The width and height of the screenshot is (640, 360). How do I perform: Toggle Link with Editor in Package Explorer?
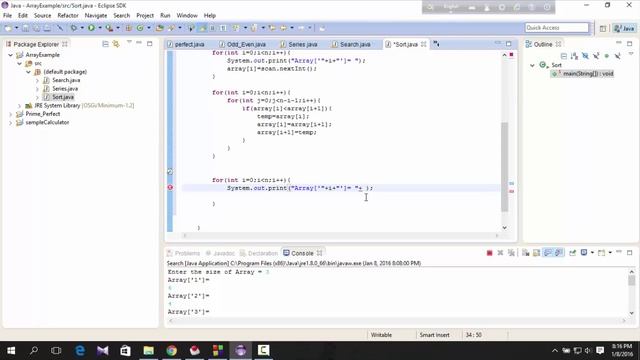(x=116, y=44)
